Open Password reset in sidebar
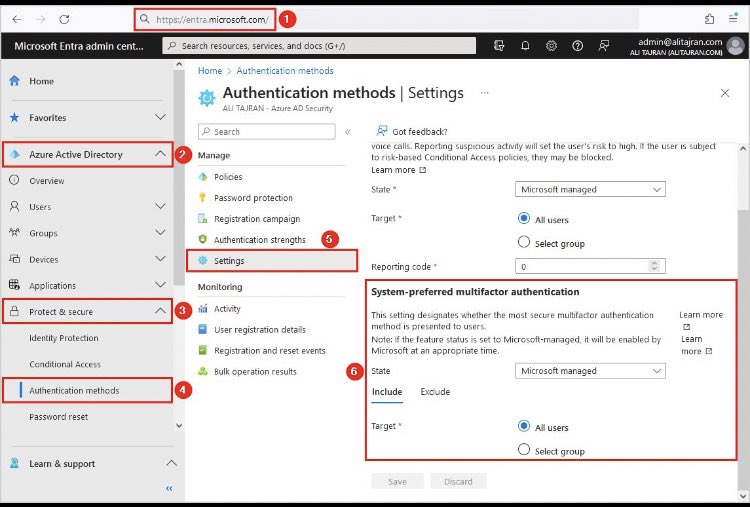The width and height of the screenshot is (750, 507). click(58, 417)
